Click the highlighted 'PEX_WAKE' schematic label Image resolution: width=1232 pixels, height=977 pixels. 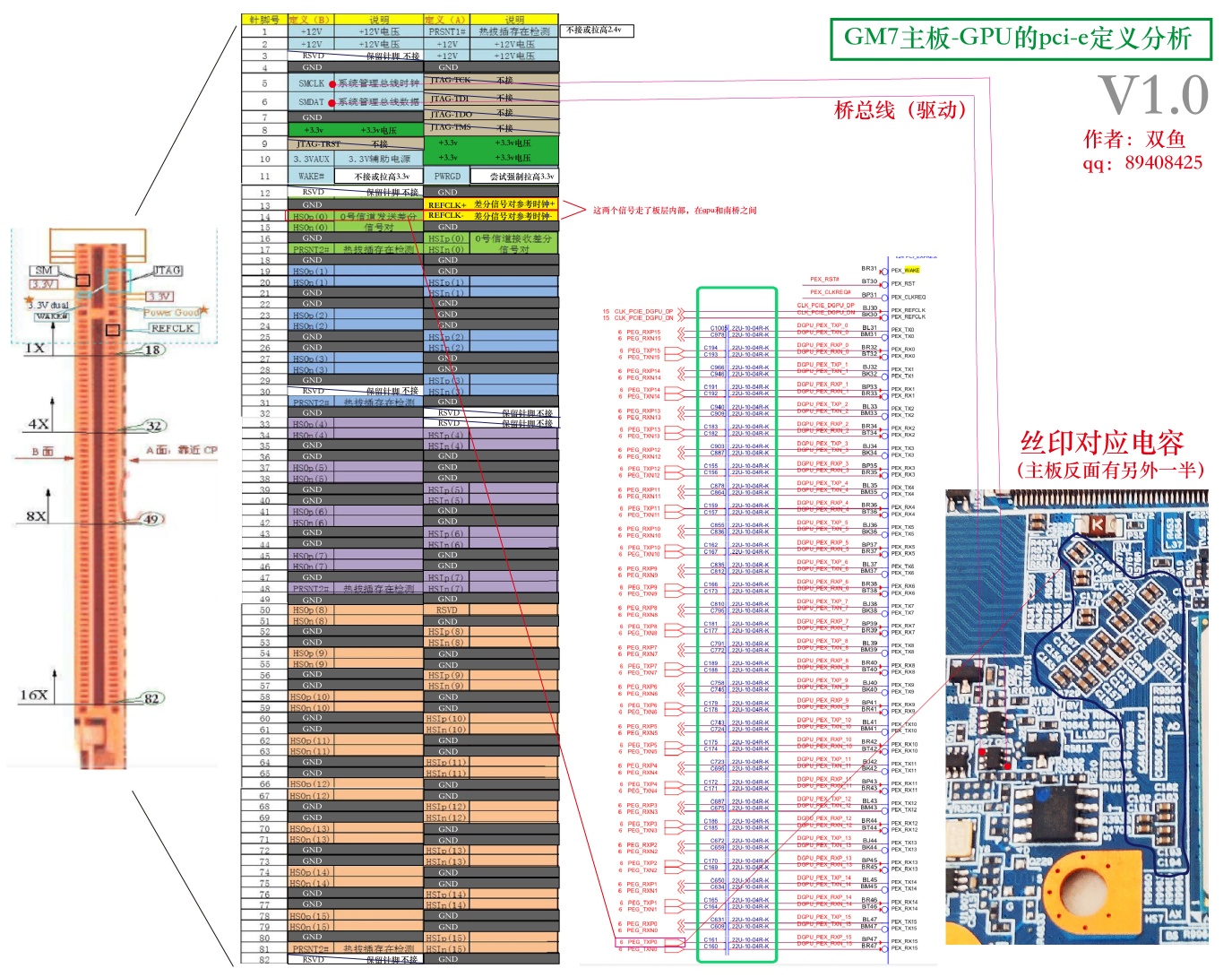[906, 270]
